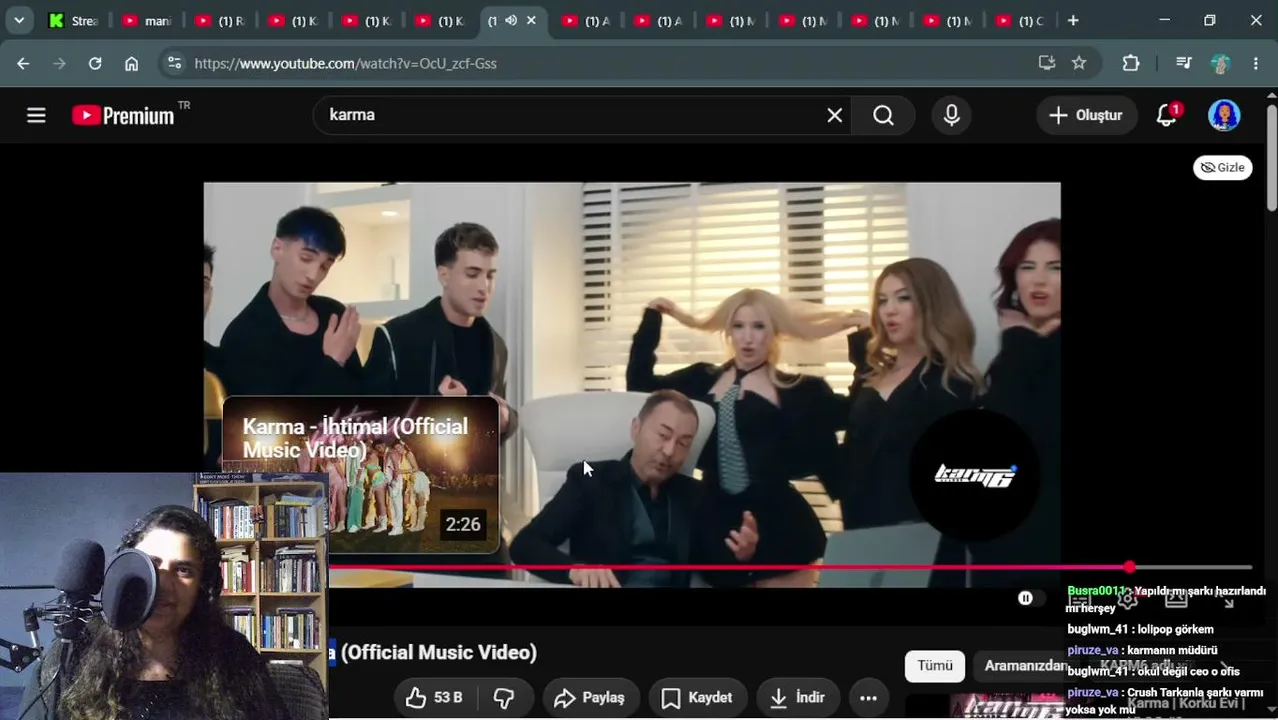Screen dimensions: 1278x720
Task: Close the active YouTube tab
Action: [531, 20]
